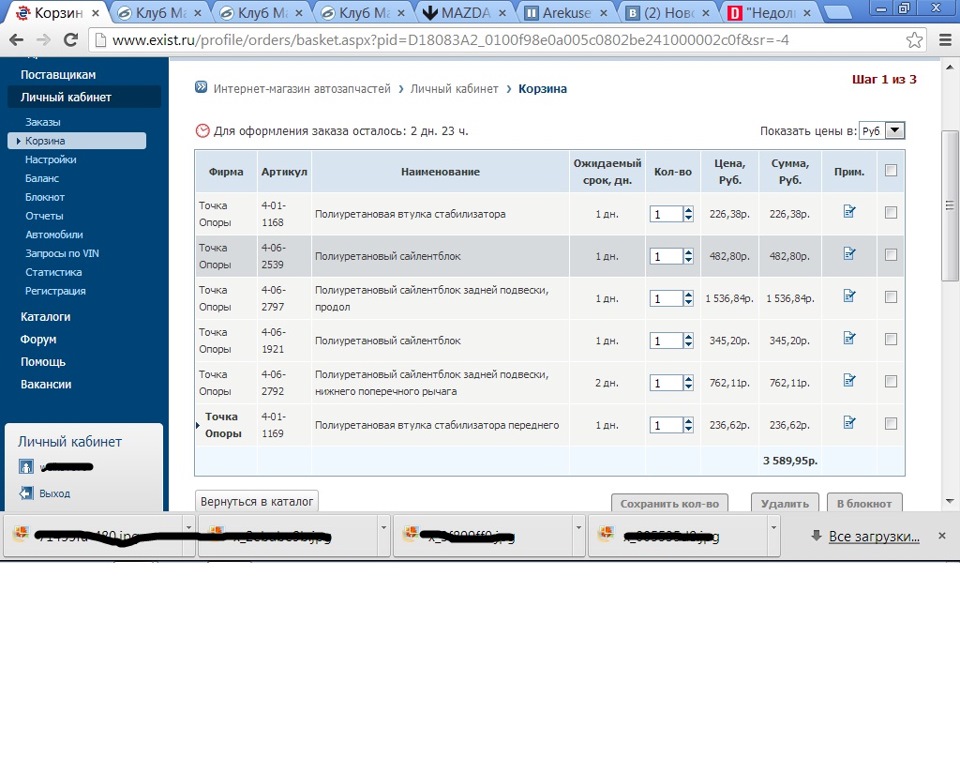Open note icon for article 4-06-2792
The width and height of the screenshot is (960, 758).
point(849,381)
